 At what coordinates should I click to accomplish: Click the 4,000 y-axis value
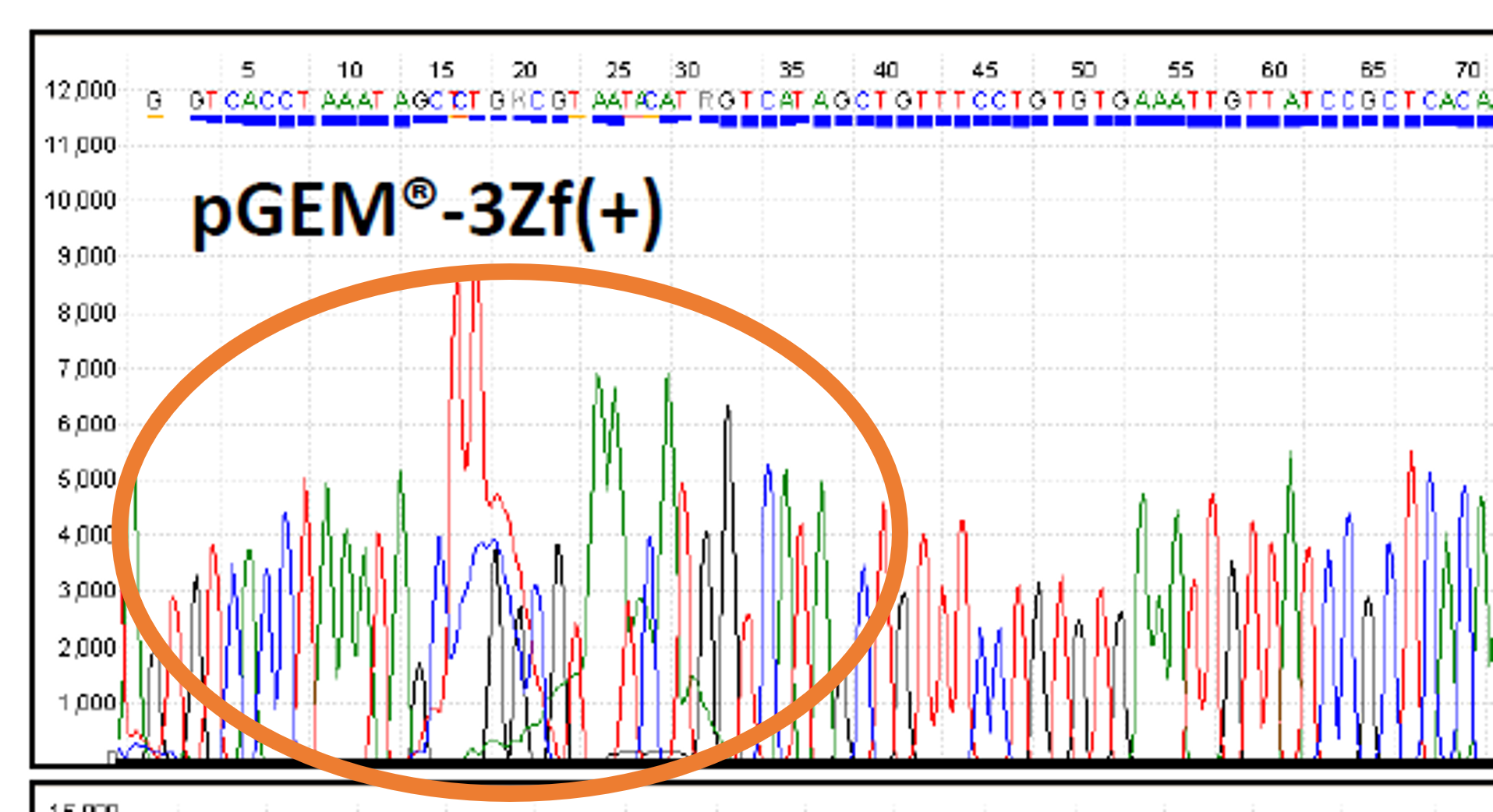point(87,535)
